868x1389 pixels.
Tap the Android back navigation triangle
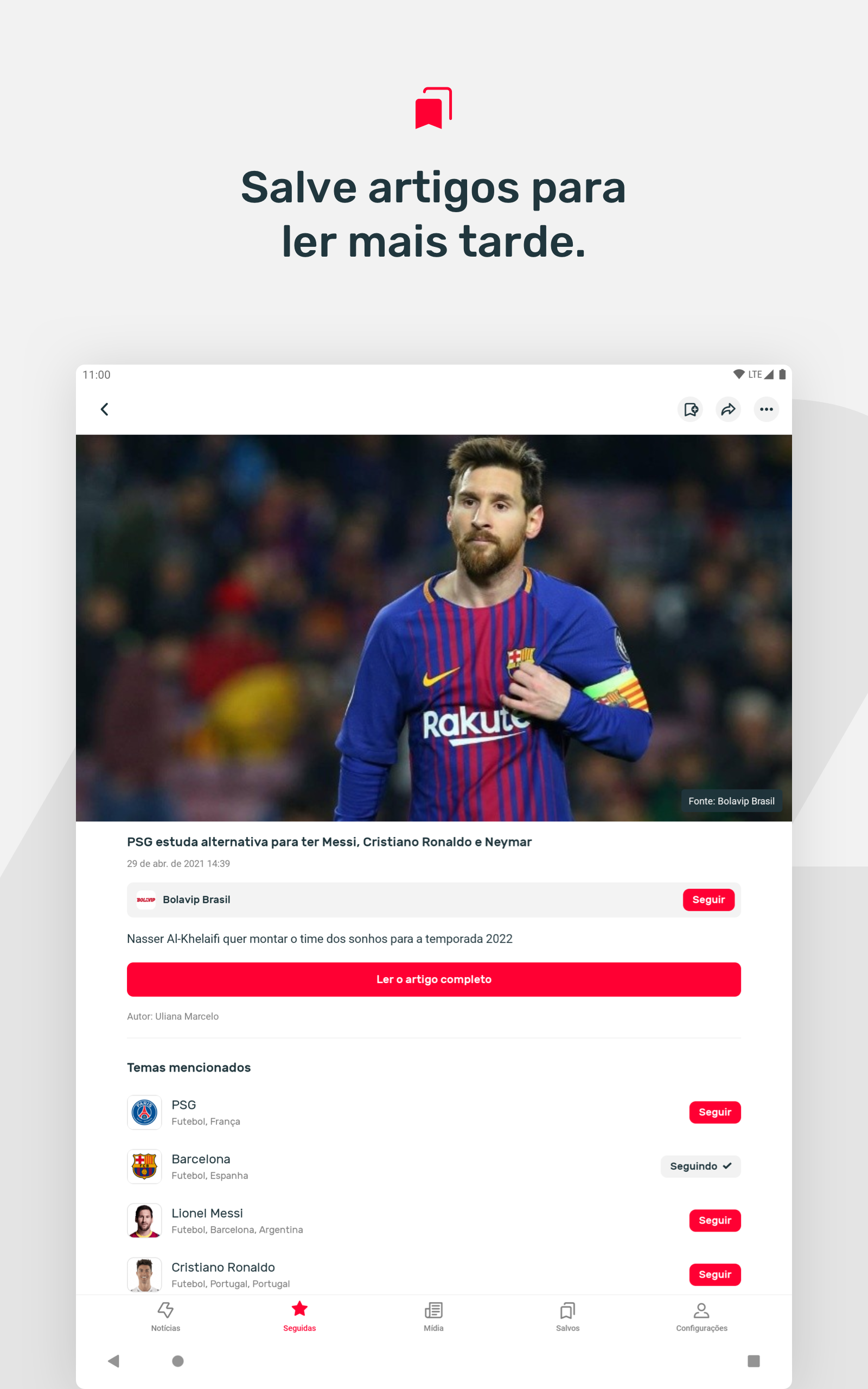tap(114, 1360)
